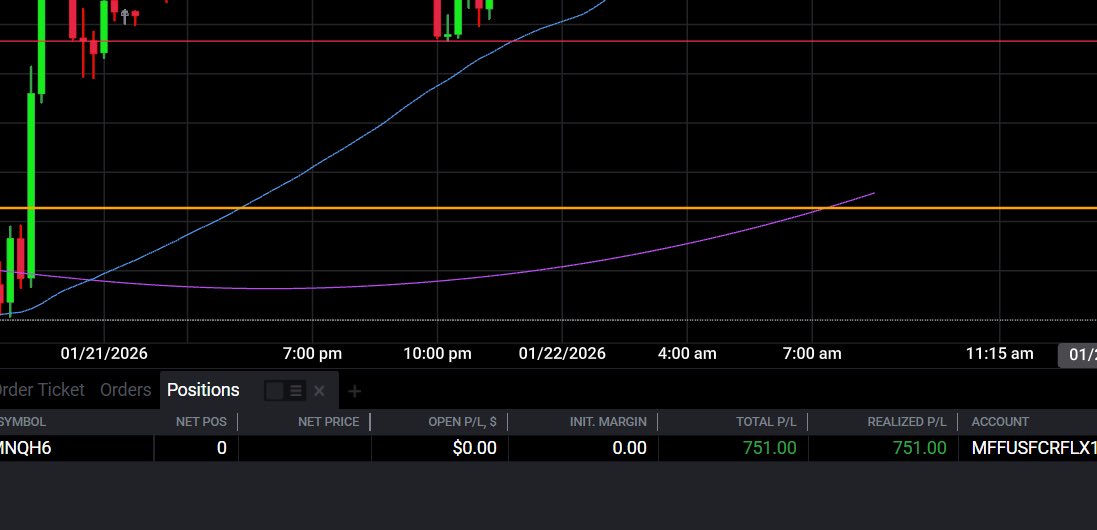
Task: Click the 7:00 pm time axis label
Action: click(x=312, y=353)
